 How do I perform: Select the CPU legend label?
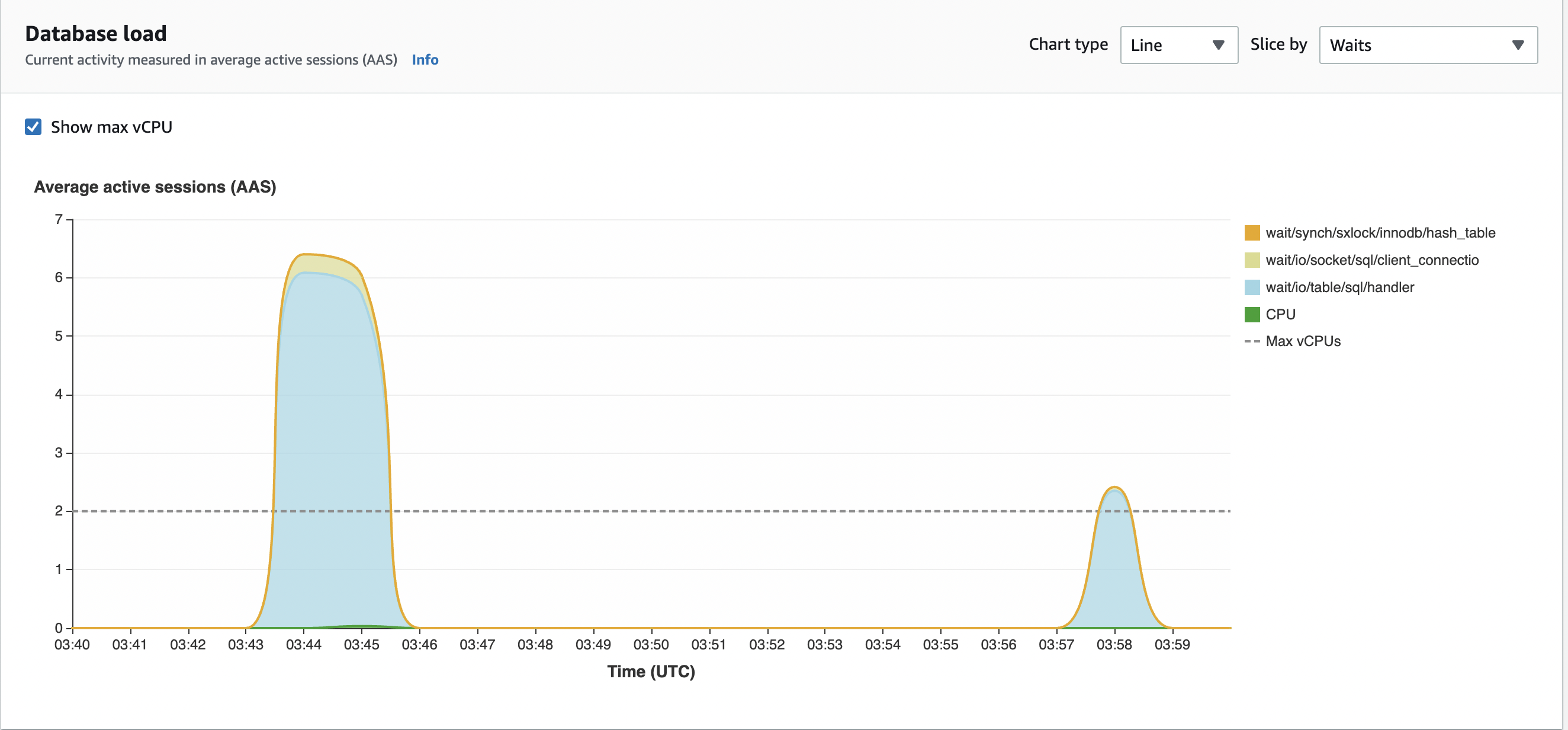click(1280, 314)
